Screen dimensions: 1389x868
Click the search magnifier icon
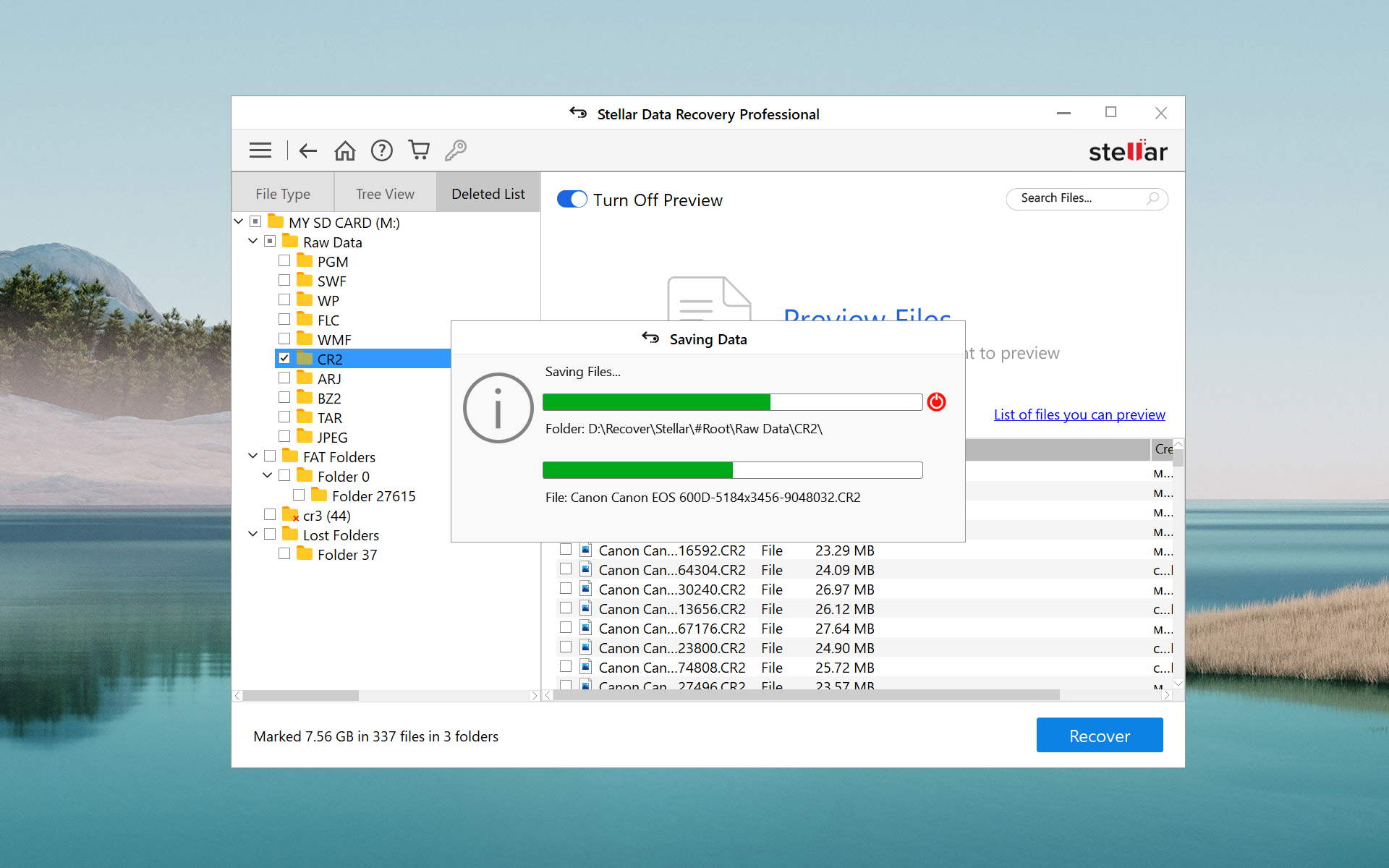tap(1152, 198)
